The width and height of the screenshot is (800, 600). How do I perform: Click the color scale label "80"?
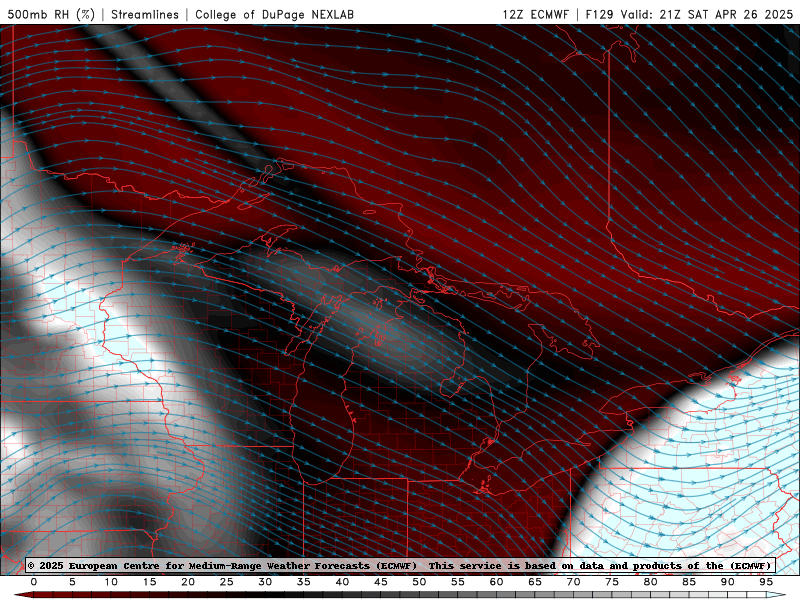[x=651, y=582]
